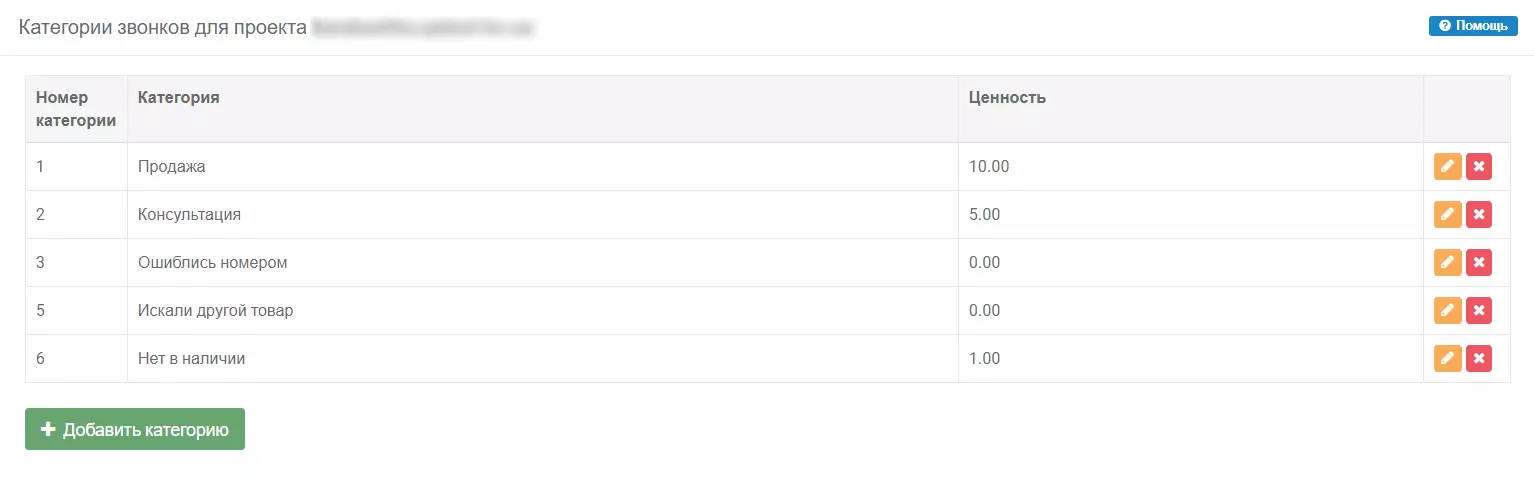Click the Добавить категорию button

[135, 429]
